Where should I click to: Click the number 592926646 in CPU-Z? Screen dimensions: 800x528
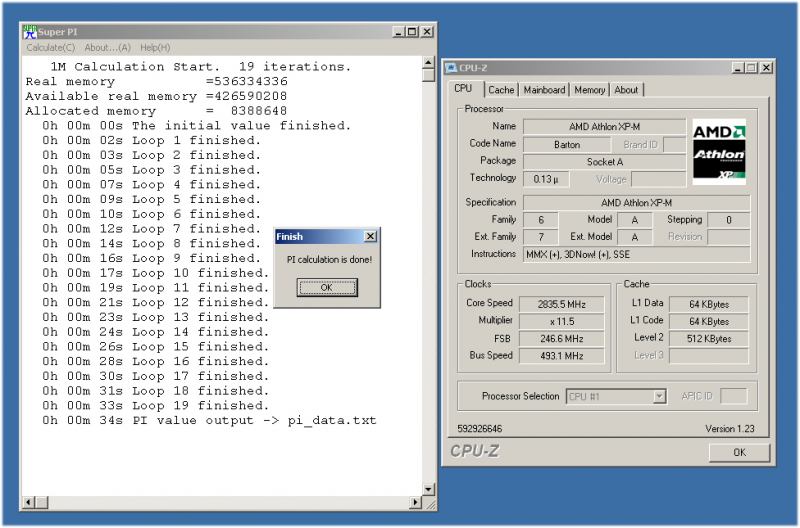click(x=480, y=429)
